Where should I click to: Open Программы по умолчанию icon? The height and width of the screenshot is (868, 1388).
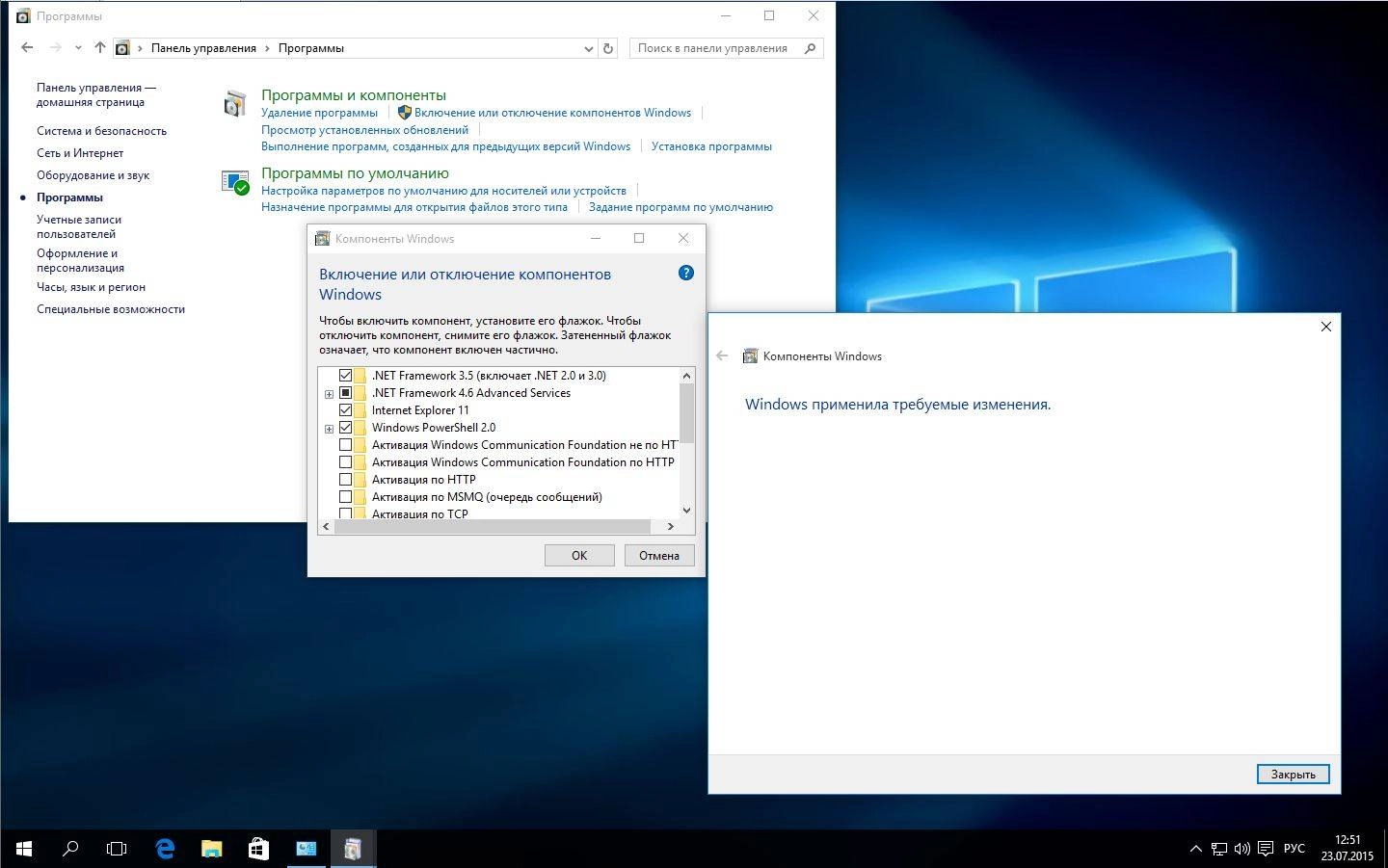(235, 181)
